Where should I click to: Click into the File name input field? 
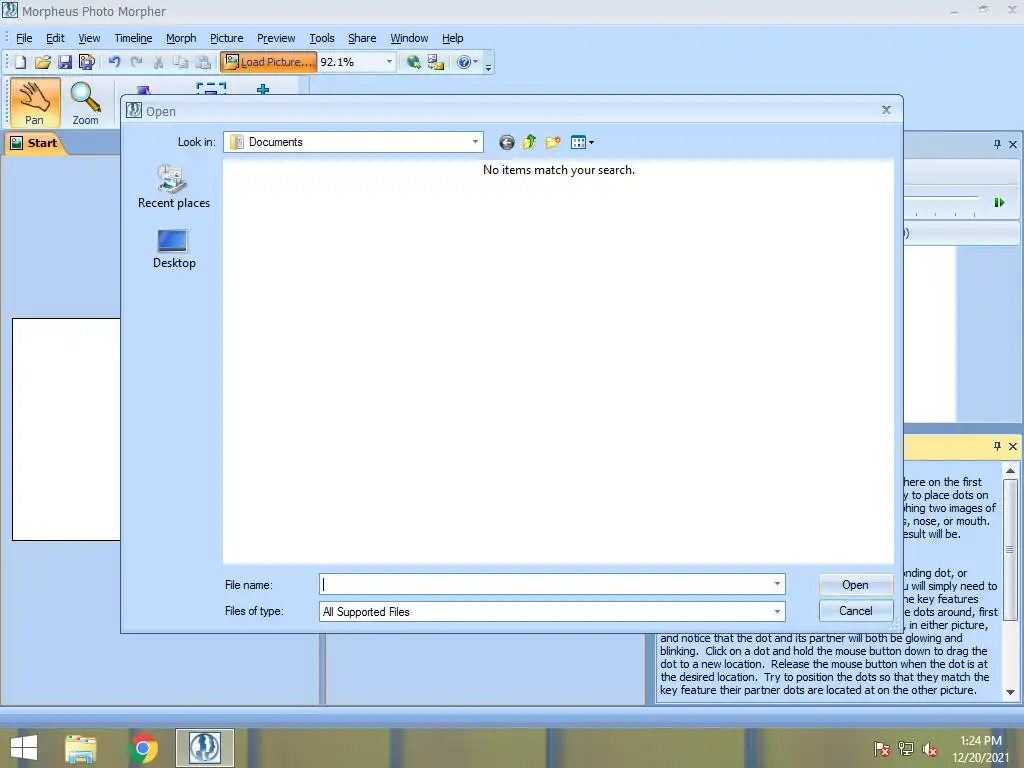pos(545,584)
